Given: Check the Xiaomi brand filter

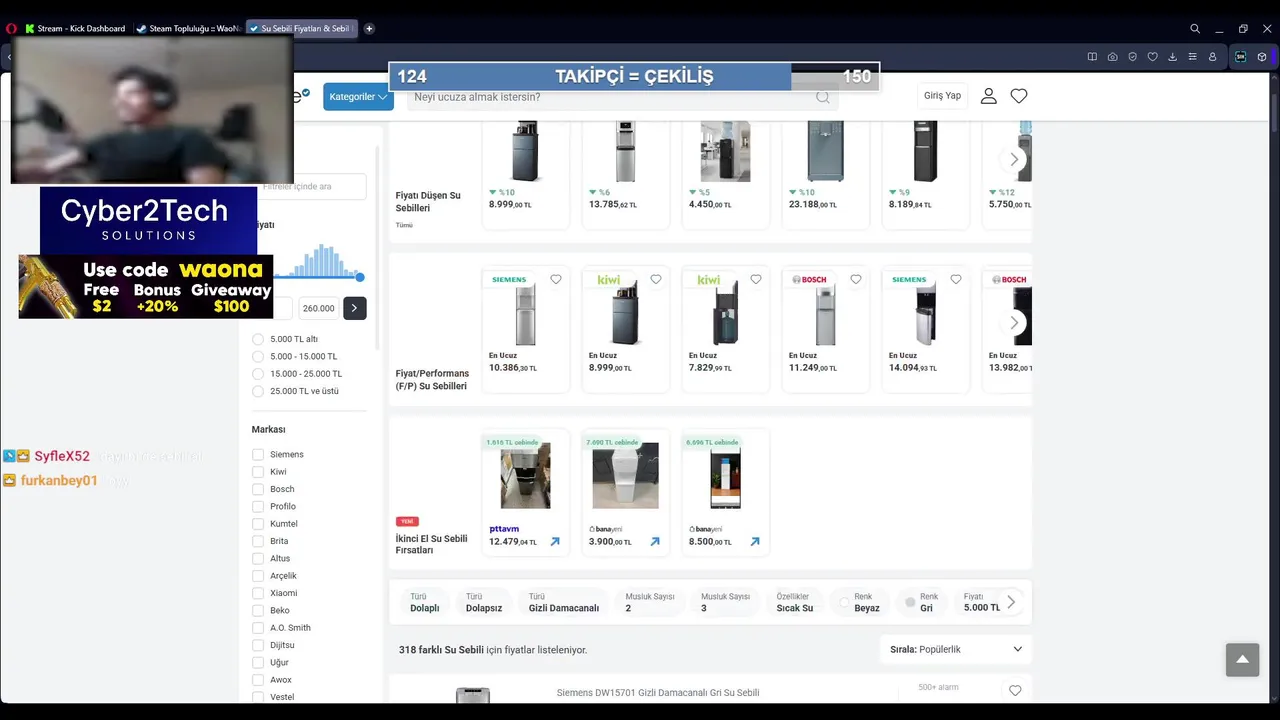Looking at the screenshot, I should point(258,593).
